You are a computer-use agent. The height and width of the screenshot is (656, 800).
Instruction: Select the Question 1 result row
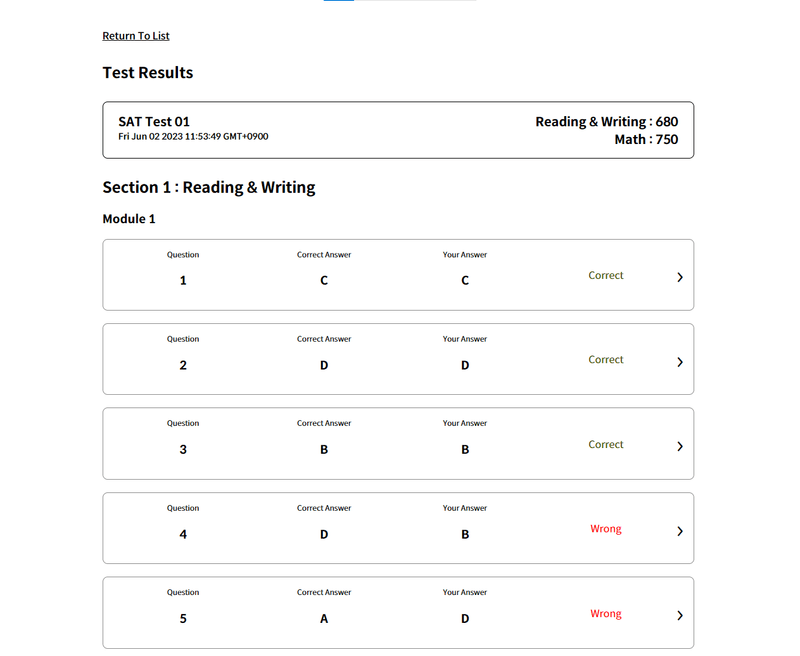click(397, 275)
